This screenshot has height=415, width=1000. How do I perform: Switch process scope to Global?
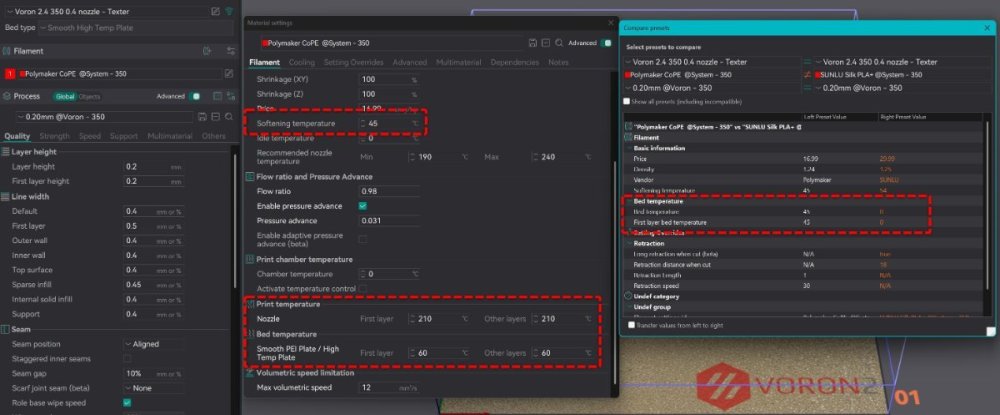point(65,97)
